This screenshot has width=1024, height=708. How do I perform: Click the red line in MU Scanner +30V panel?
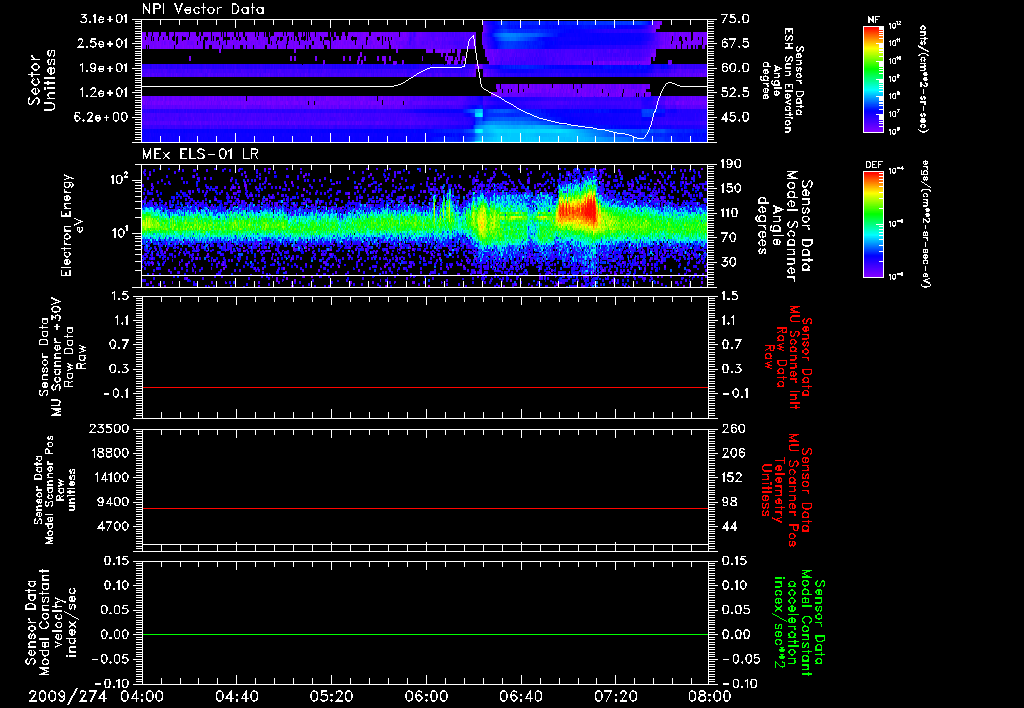[x=425, y=387]
